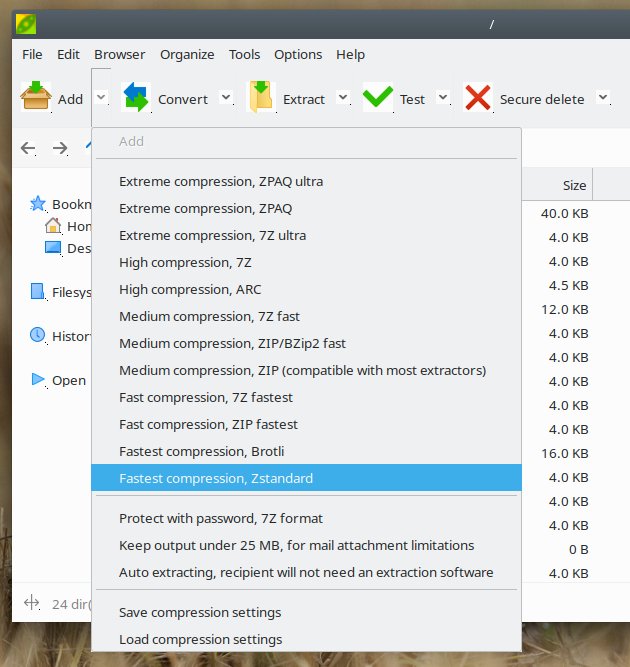Screen dimensions: 630x667
Task: Choose Extreme compression, ZPAQ ultra
Action: click(x=220, y=182)
